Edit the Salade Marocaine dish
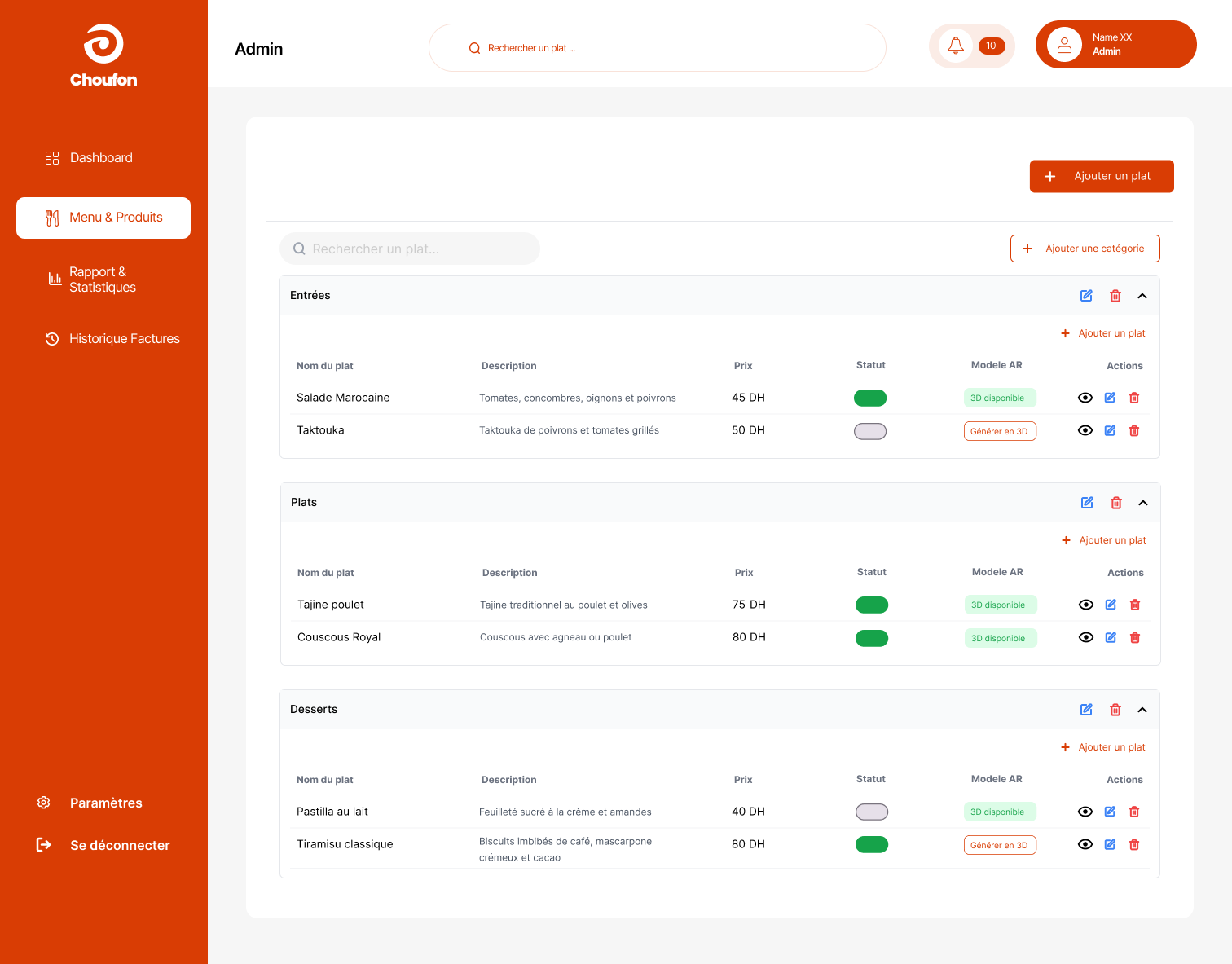Image resolution: width=1232 pixels, height=964 pixels. pos(1110,398)
